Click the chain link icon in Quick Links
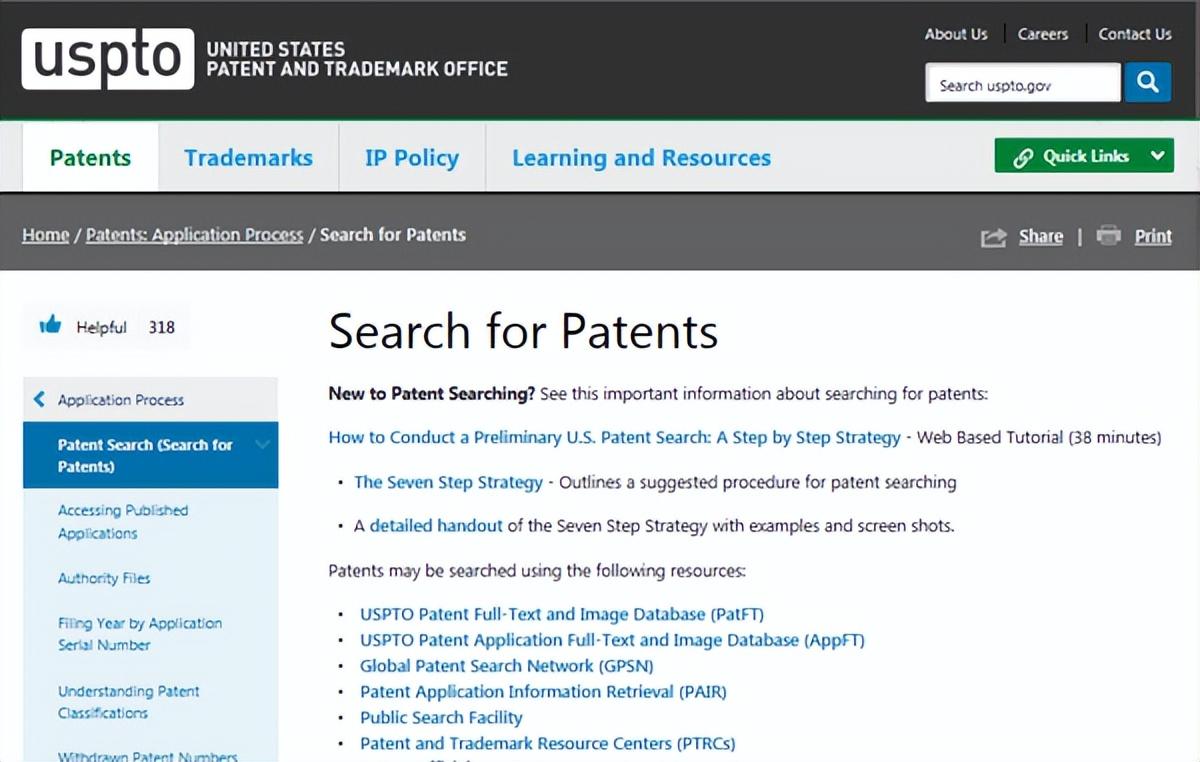 pyautogui.click(x=1022, y=157)
